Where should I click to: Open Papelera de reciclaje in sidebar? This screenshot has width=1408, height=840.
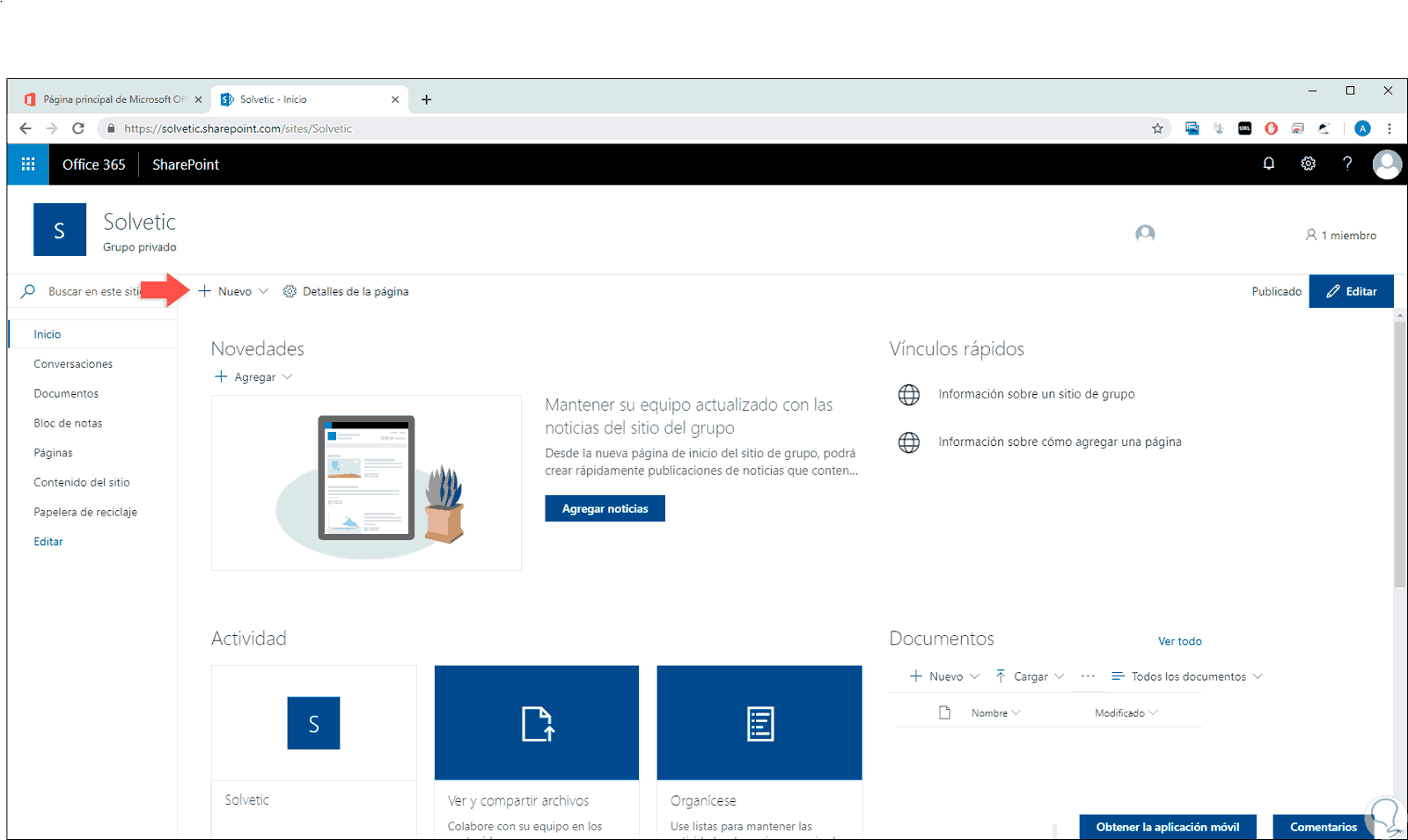[85, 512]
